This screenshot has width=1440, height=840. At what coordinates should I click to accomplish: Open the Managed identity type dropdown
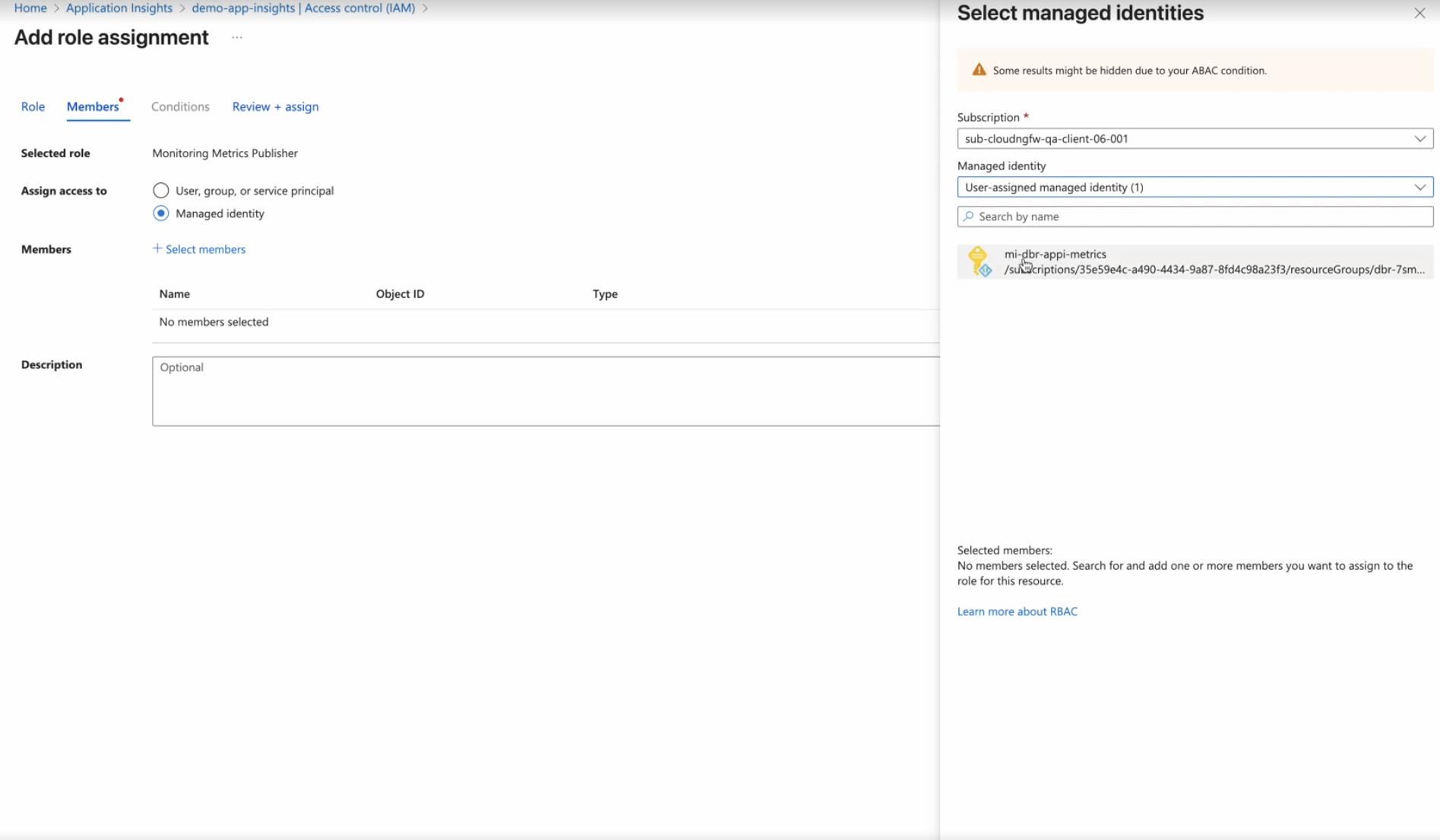[x=1195, y=187]
